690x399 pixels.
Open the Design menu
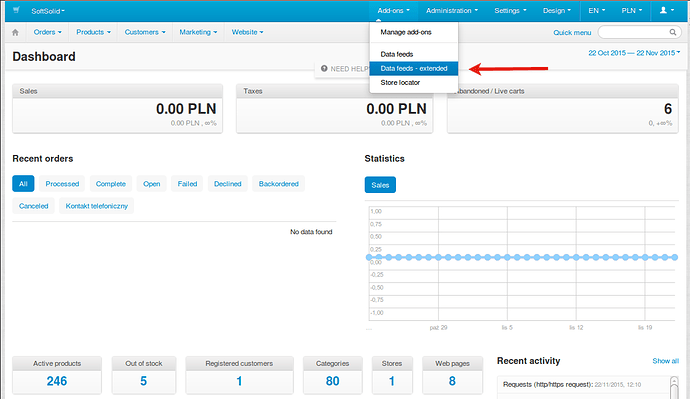click(x=557, y=11)
